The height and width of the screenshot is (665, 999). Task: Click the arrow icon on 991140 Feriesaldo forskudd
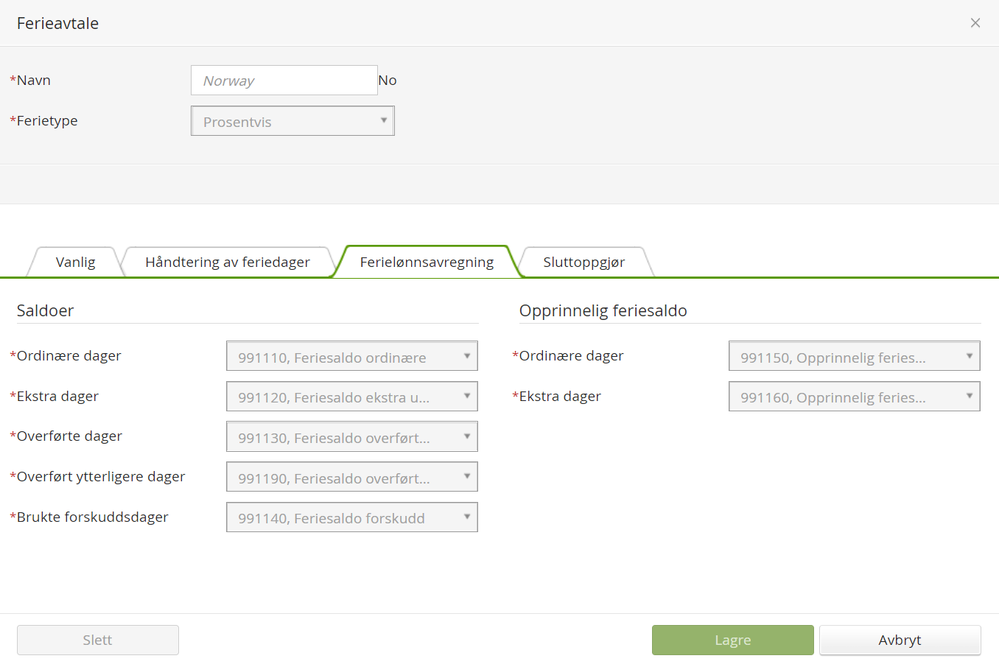pyautogui.click(x=467, y=517)
